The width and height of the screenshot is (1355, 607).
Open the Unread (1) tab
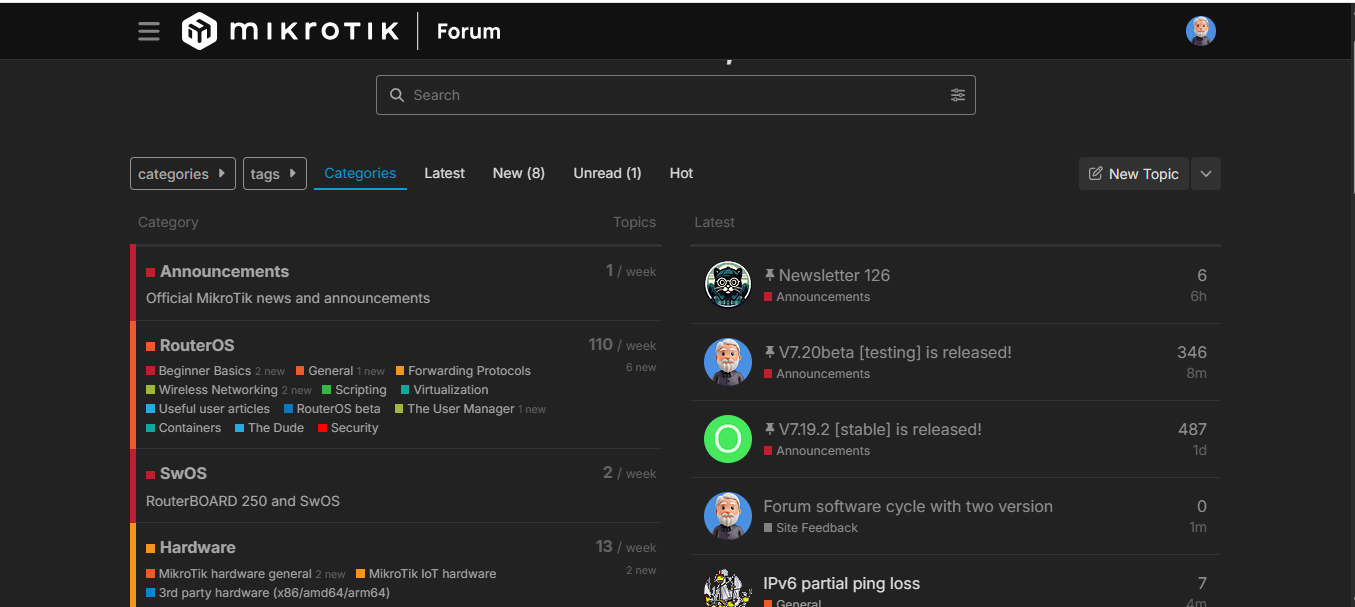pos(607,173)
